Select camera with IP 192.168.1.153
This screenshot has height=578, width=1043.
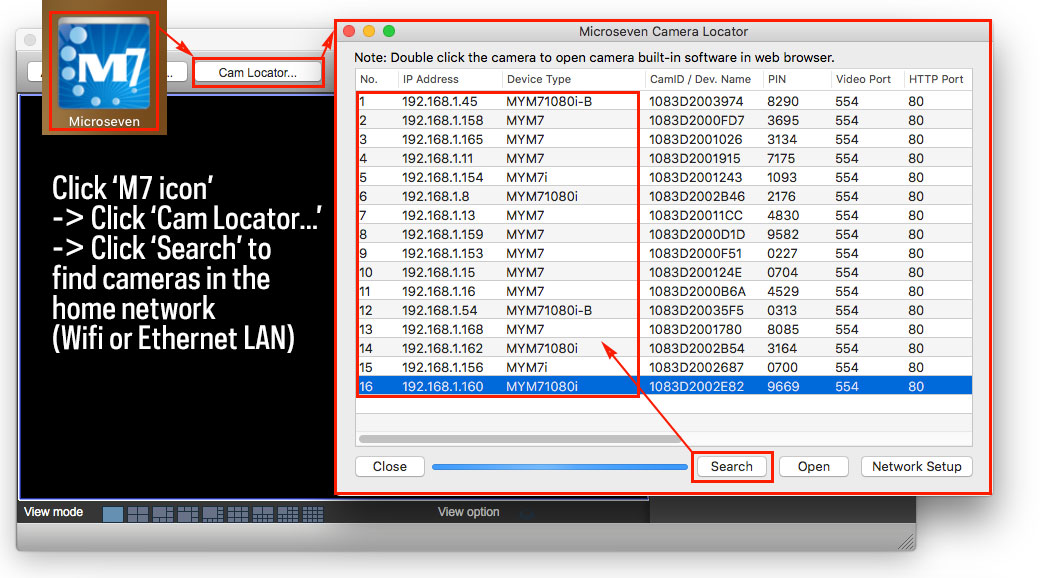pos(442,253)
